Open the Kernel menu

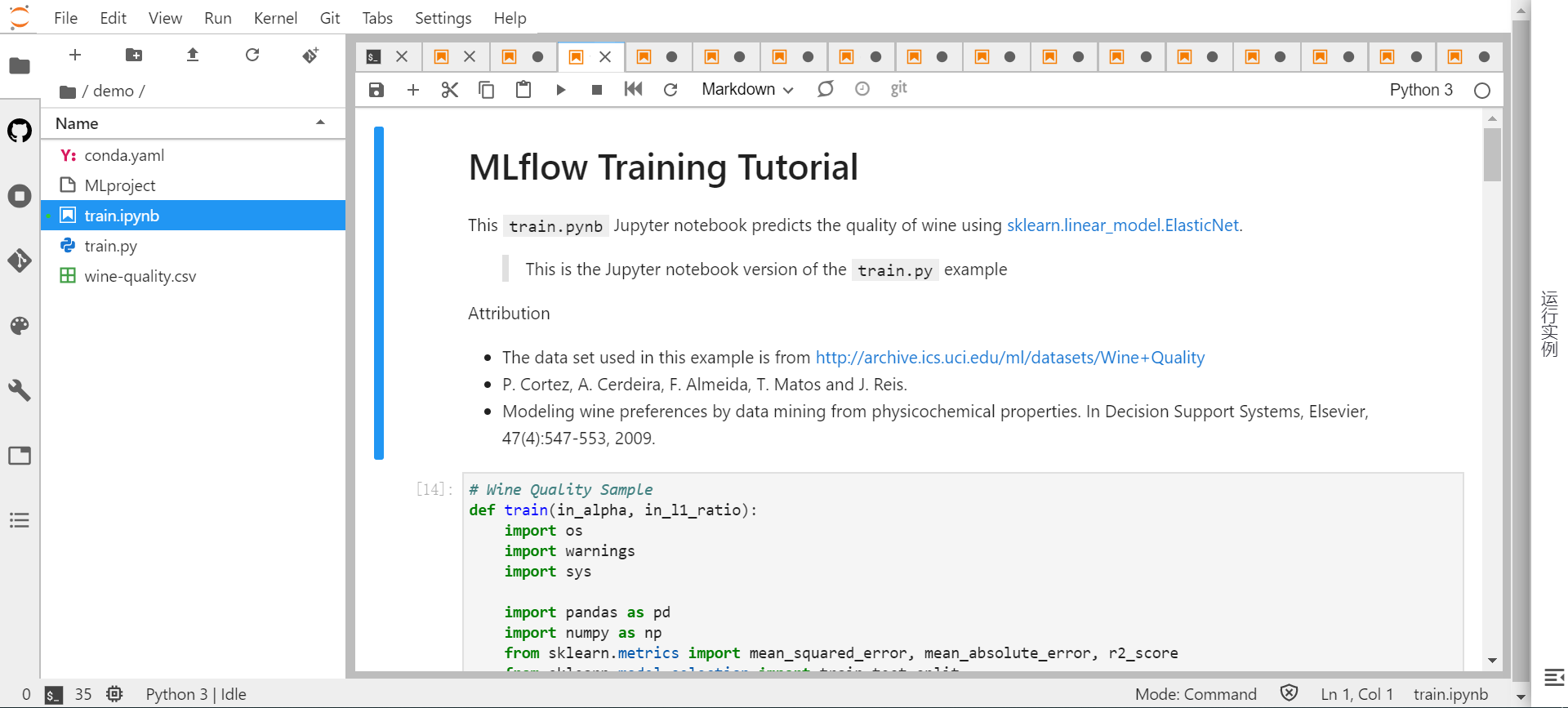(275, 18)
